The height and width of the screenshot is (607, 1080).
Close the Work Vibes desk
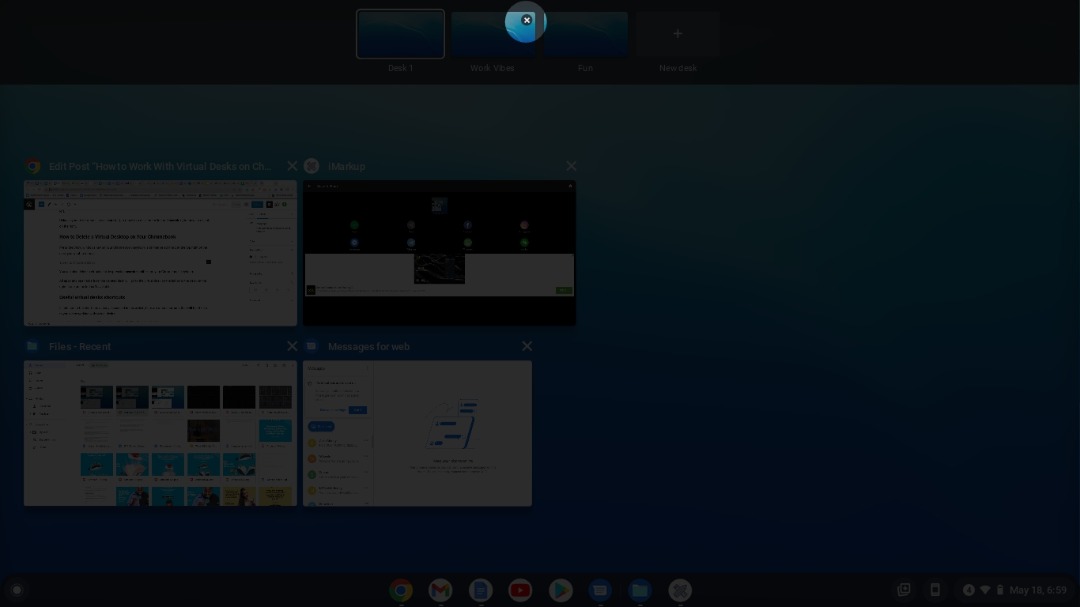[527, 20]
